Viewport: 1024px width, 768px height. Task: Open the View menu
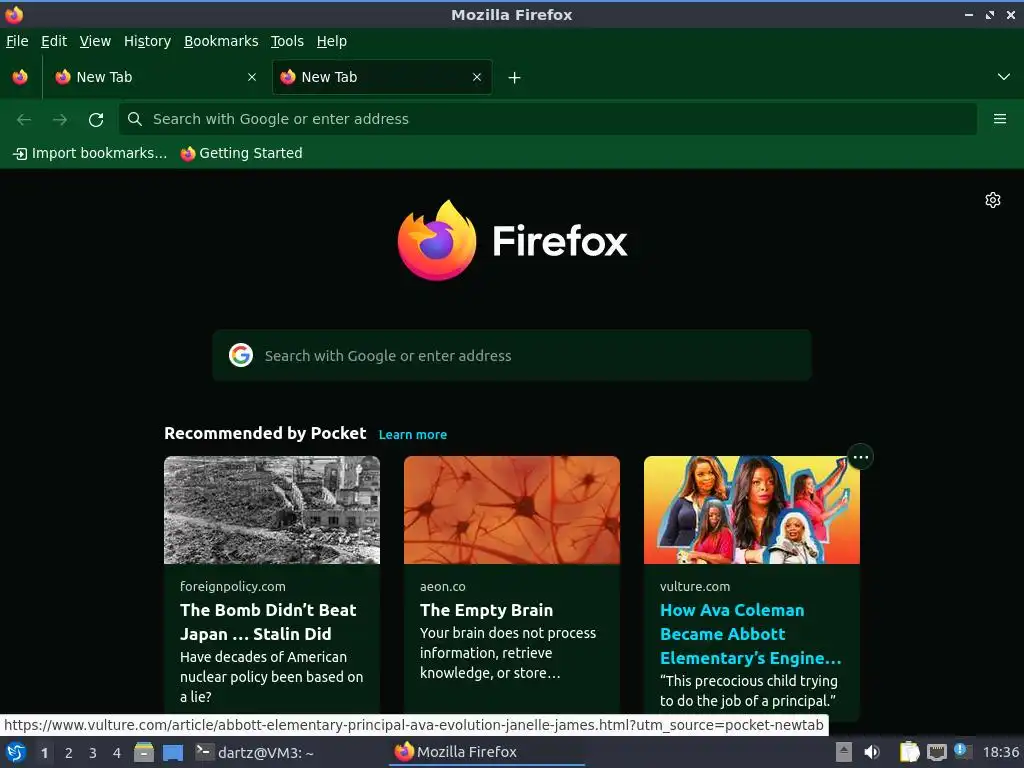pyautogui.click(x=95, y=41)
